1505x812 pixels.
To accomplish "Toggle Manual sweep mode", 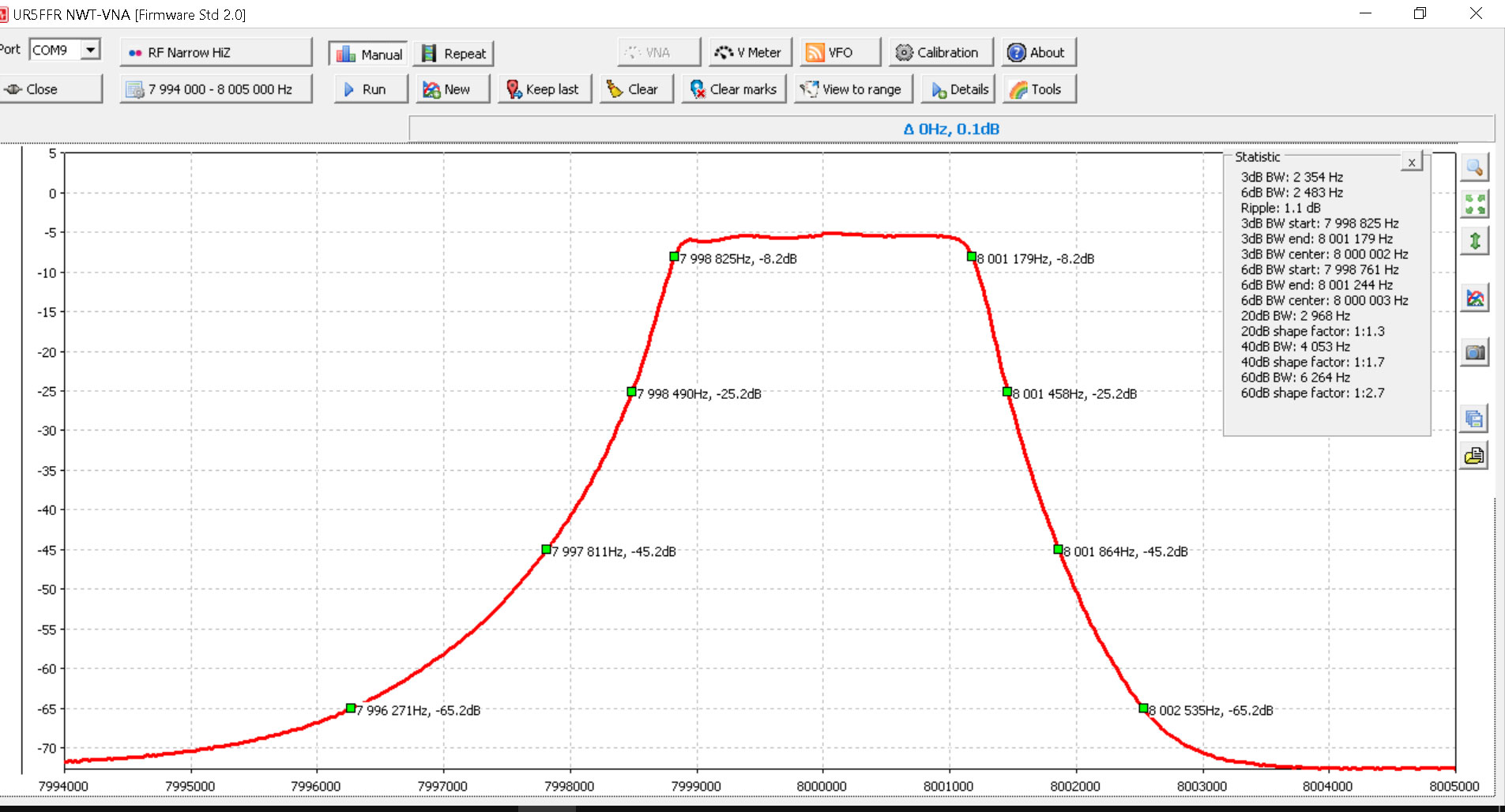I will [368, 54].
